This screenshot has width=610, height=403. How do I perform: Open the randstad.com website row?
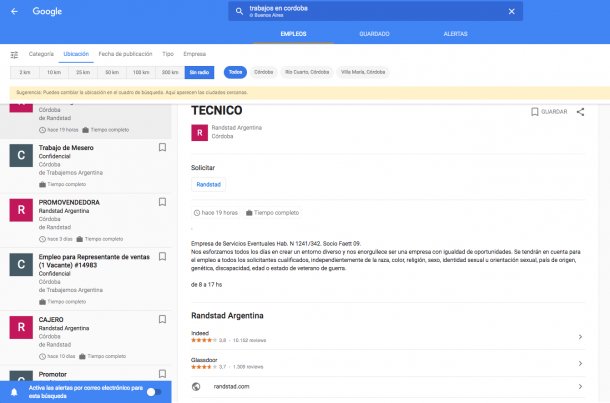[580, 386]
